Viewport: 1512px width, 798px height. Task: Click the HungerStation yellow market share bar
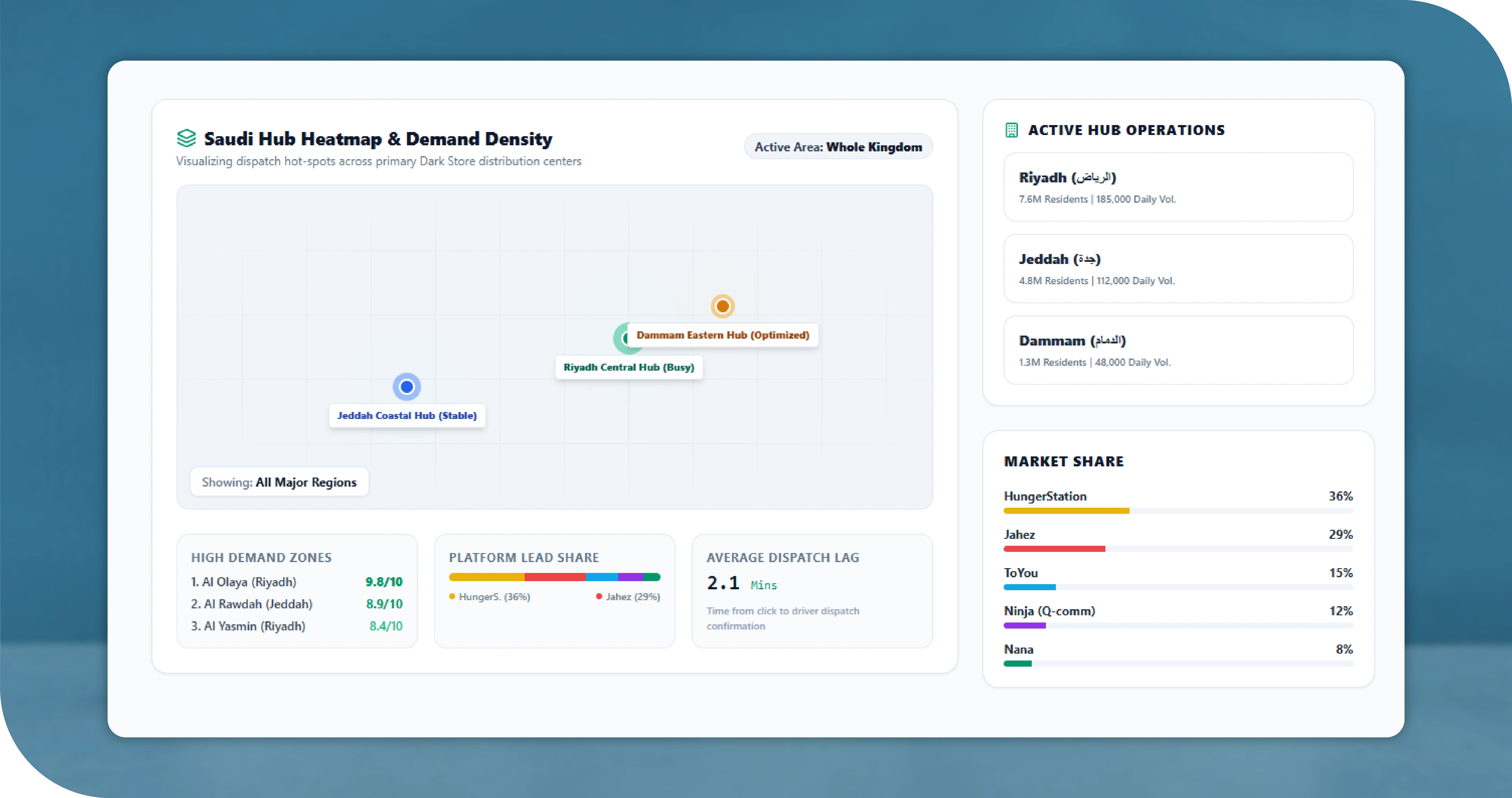tap(1066, 511)
